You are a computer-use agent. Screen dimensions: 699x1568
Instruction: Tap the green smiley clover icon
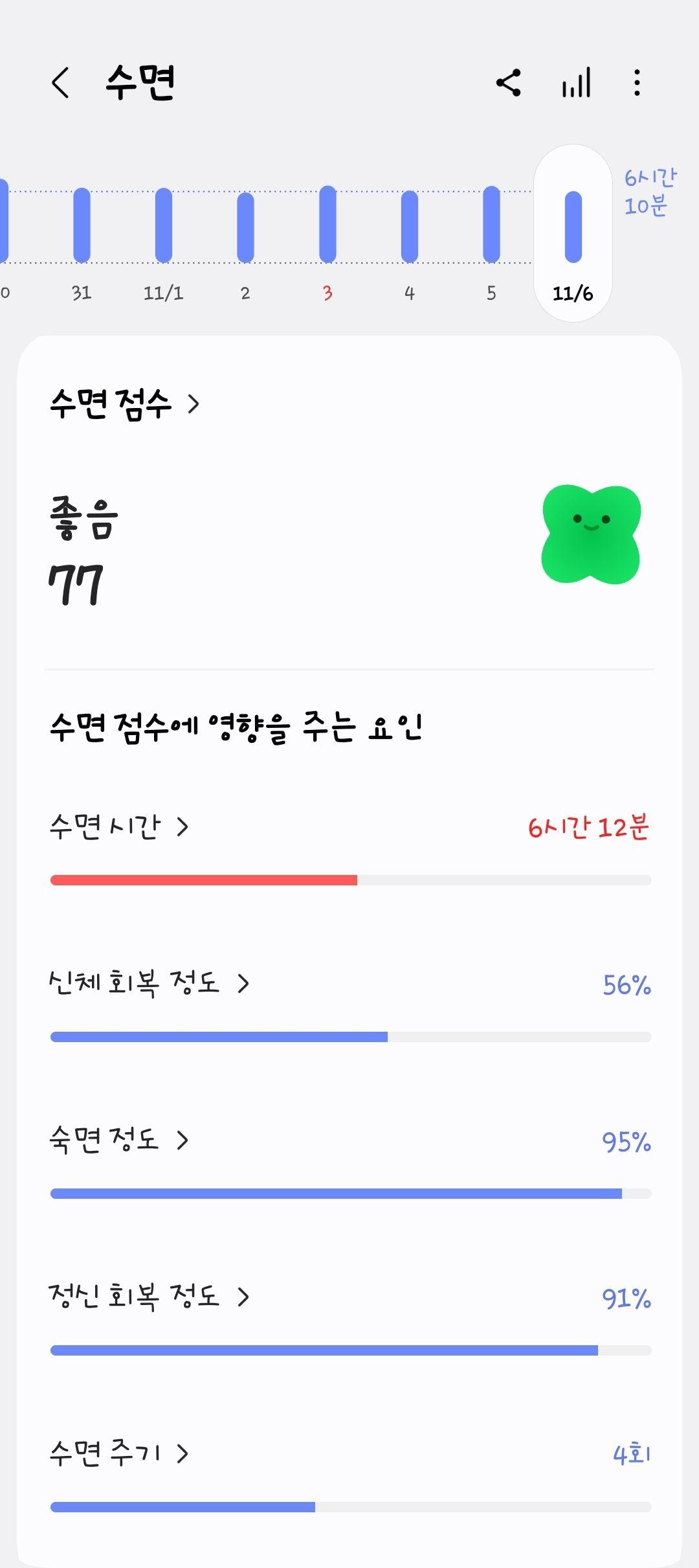pos(591,534)
